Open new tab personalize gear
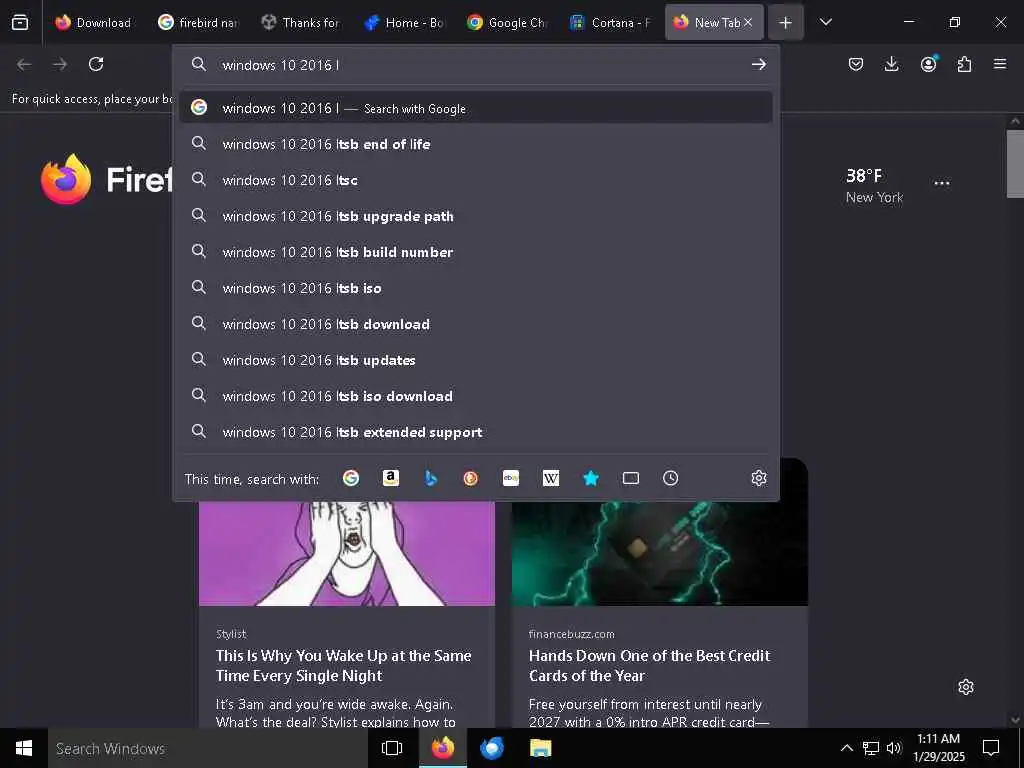 pyautogui.click(x=966, y=687)
